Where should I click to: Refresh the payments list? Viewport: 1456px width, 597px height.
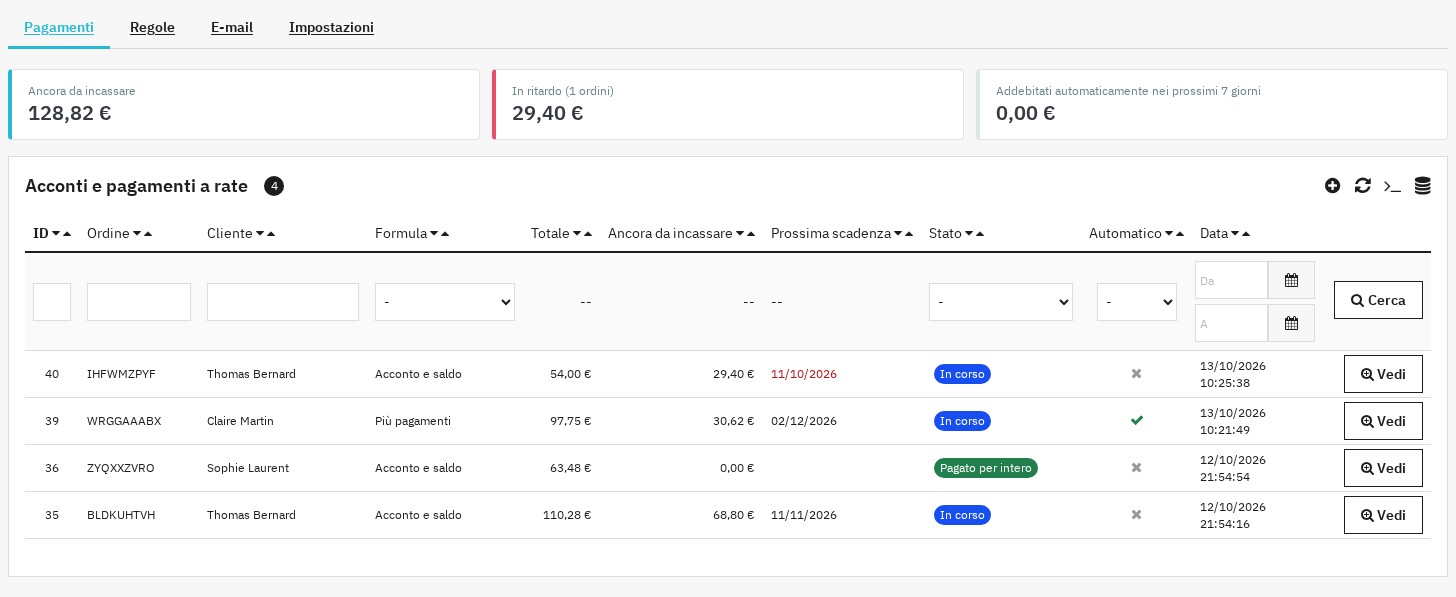pos(1362,186)
